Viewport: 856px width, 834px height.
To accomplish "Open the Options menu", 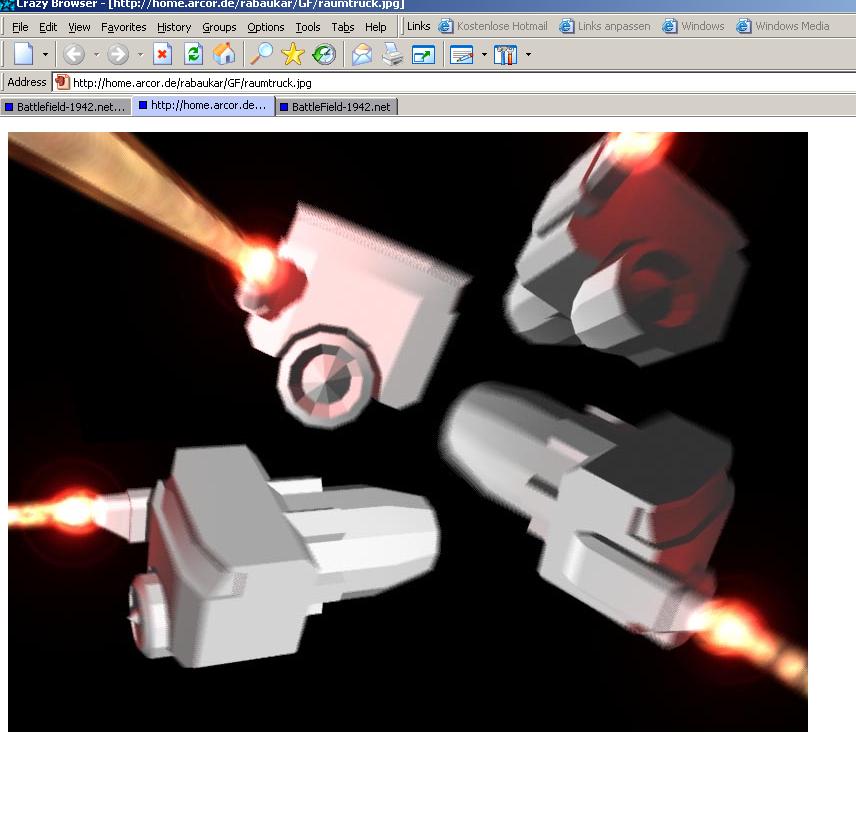I will pyautogui.click(x=266, y=27).
